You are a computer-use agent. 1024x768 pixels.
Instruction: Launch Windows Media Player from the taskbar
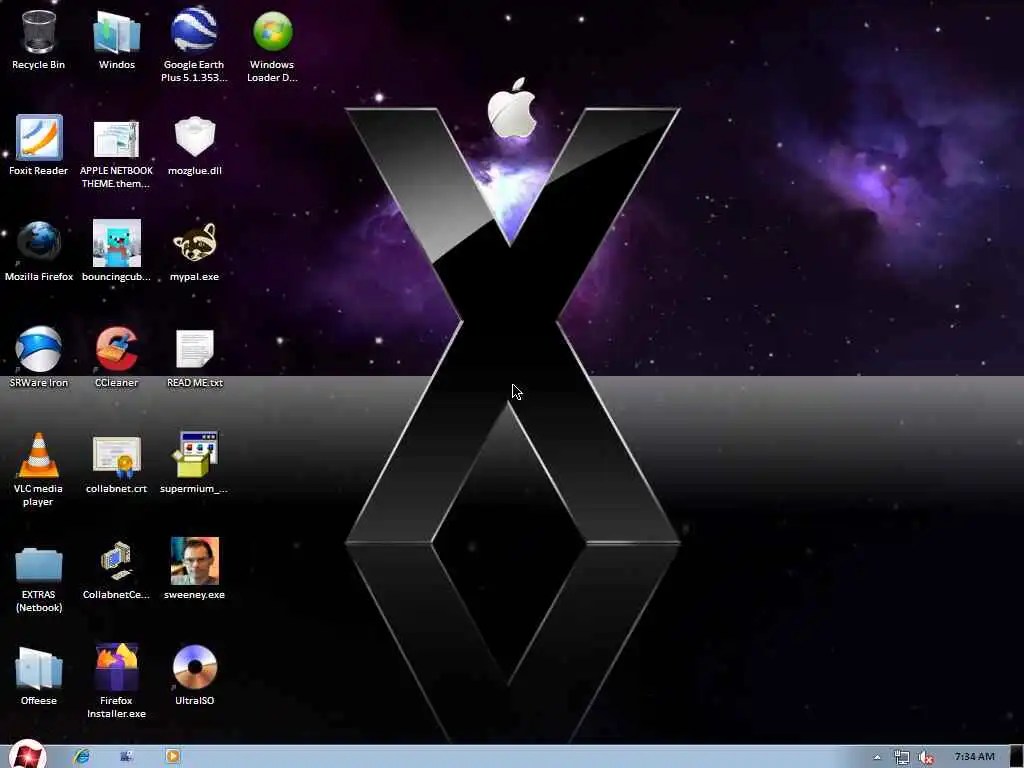point(172,756)
